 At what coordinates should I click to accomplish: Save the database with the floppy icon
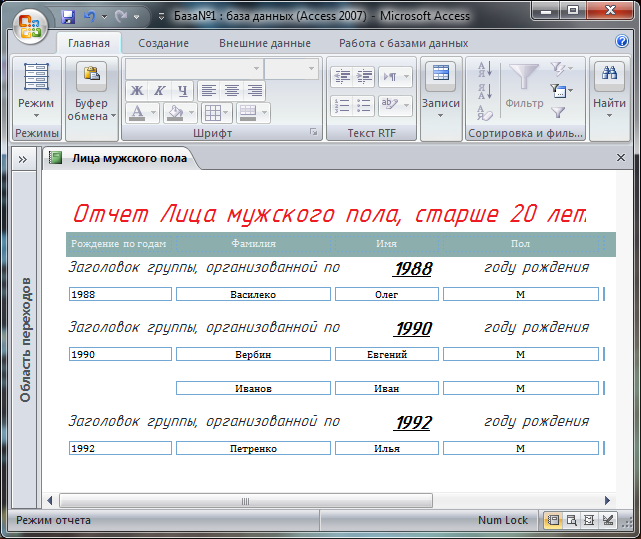pyautogui.click(x=68, y=17)
